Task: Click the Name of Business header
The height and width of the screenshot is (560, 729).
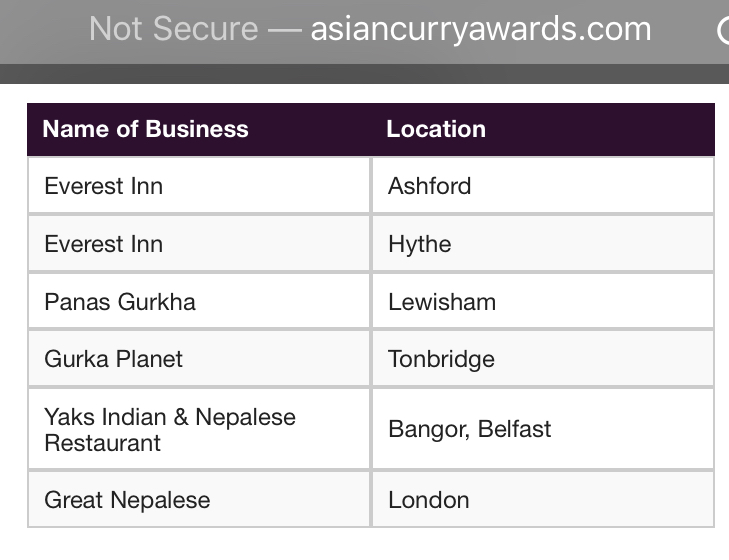Action: pyautogui.click(x=146, y=129)
